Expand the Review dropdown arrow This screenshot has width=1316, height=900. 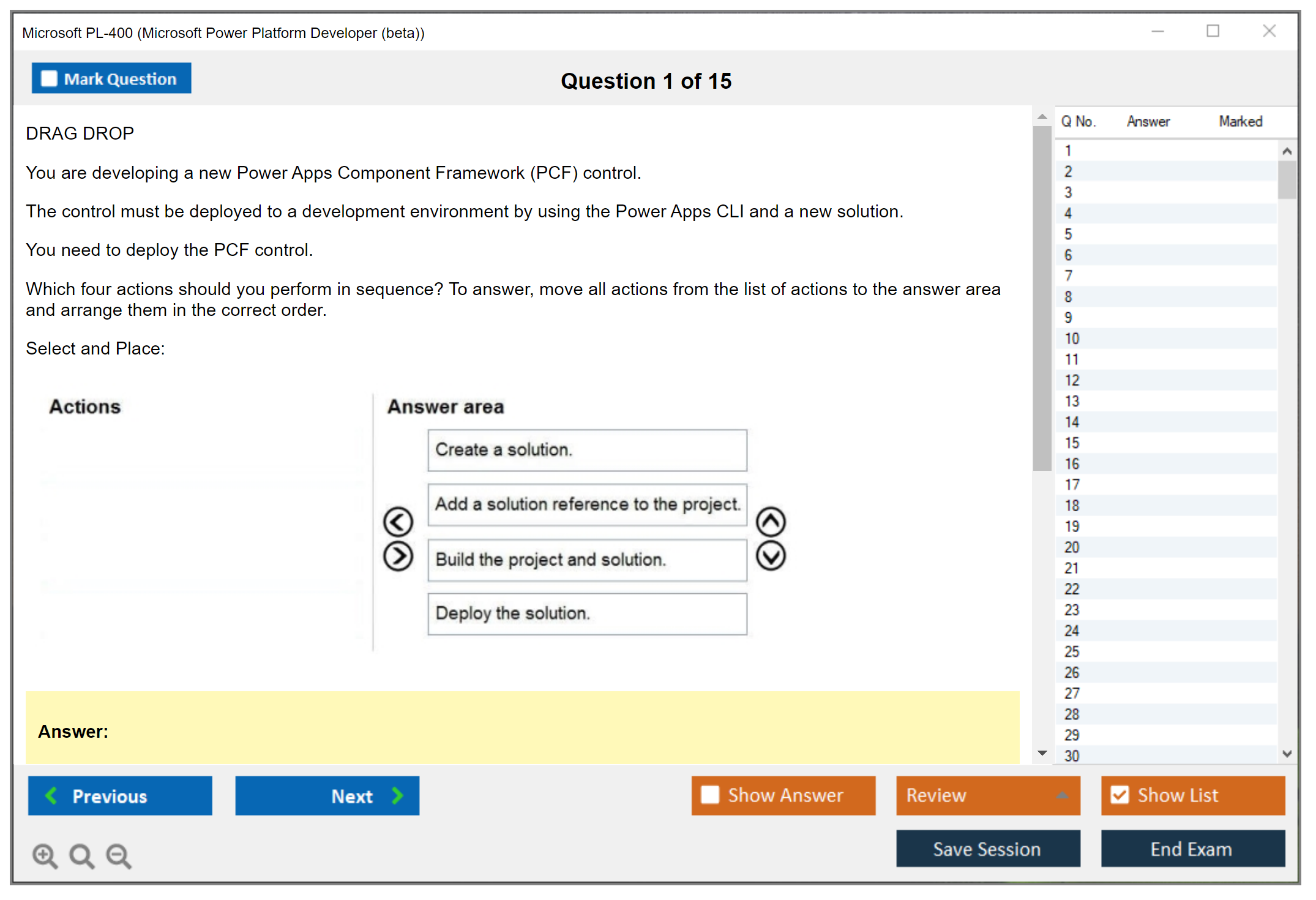tap(1062, 795)
